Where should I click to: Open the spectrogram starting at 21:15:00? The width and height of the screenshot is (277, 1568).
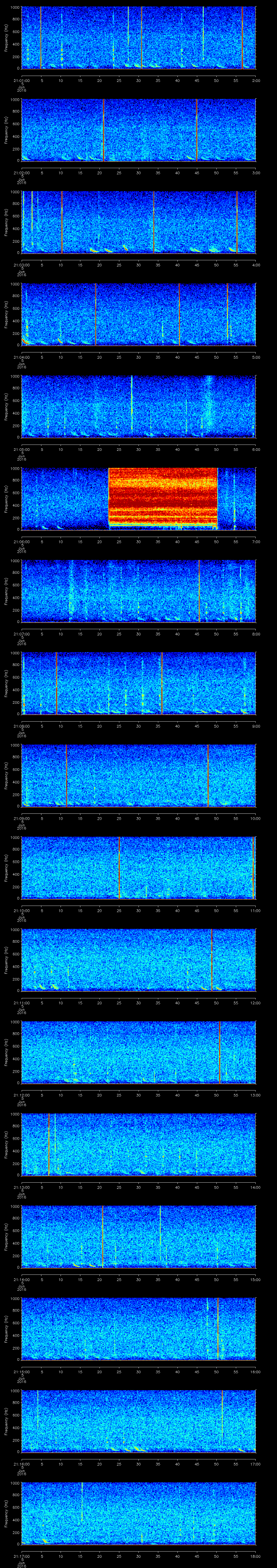point(139,1329)
